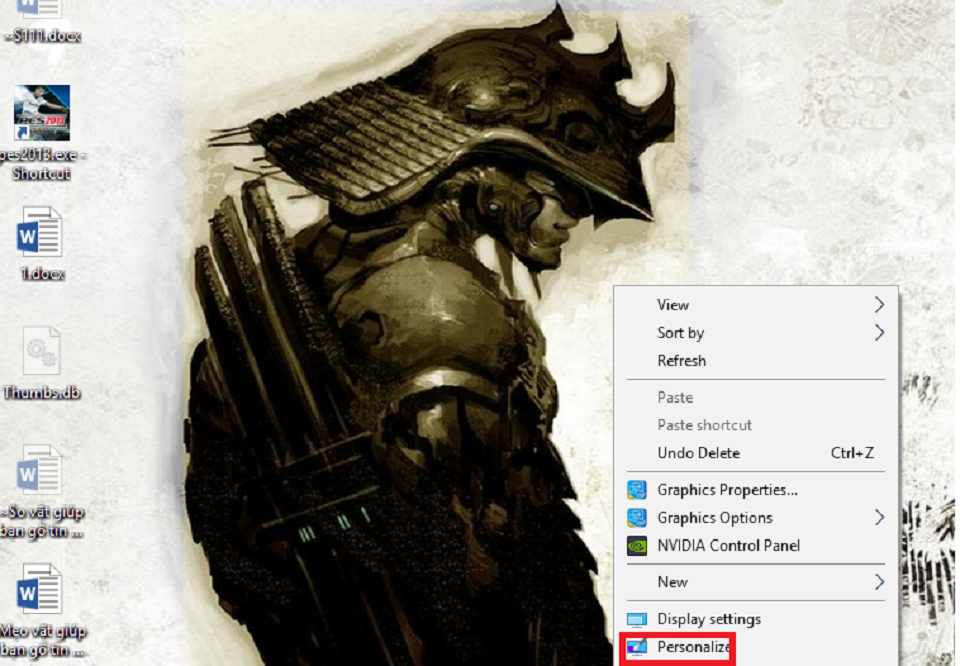Choose Sort by from the context menu

(756, 332)
